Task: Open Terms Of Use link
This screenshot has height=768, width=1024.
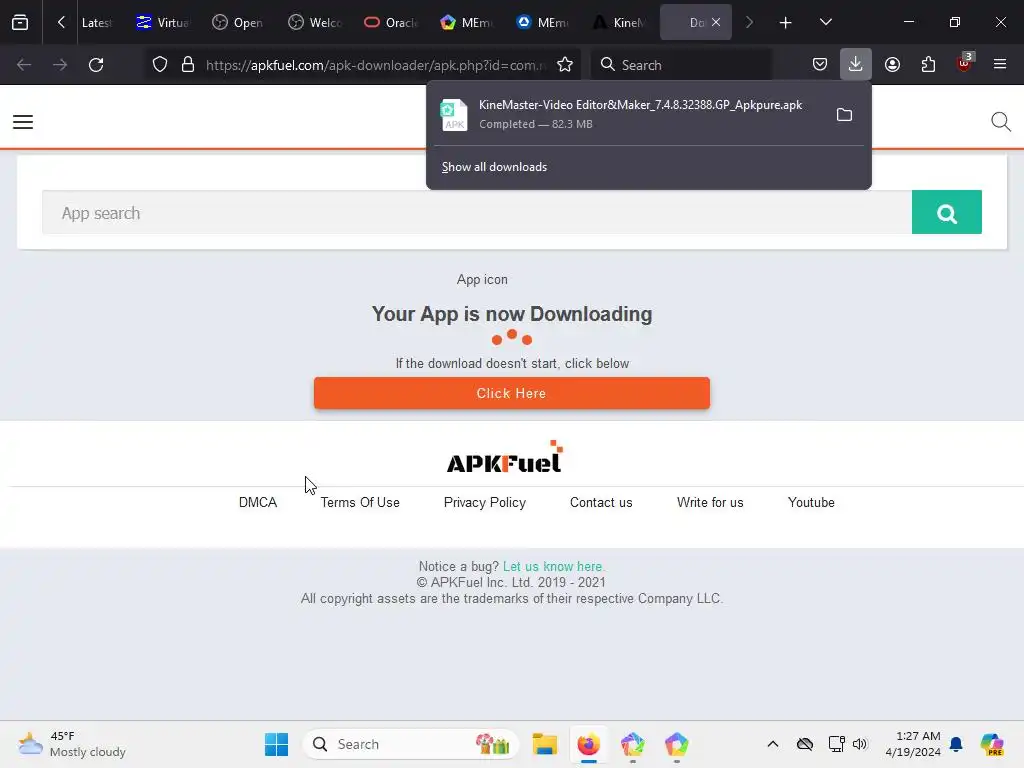Action: pyautogui.click(x=360, y=503)
